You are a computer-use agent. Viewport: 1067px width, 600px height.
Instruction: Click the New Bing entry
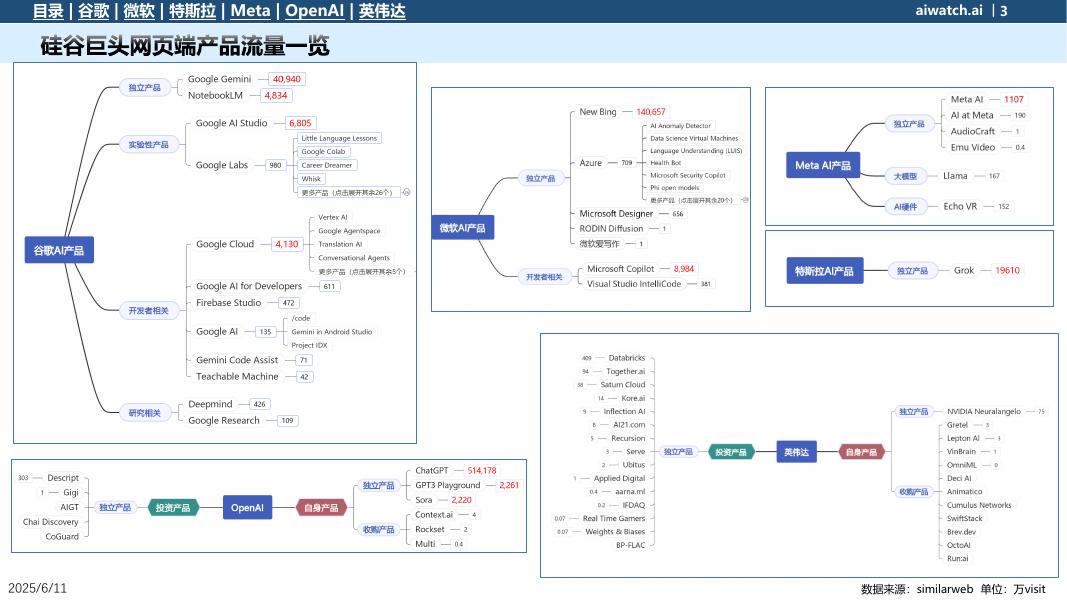pos(597,112)
